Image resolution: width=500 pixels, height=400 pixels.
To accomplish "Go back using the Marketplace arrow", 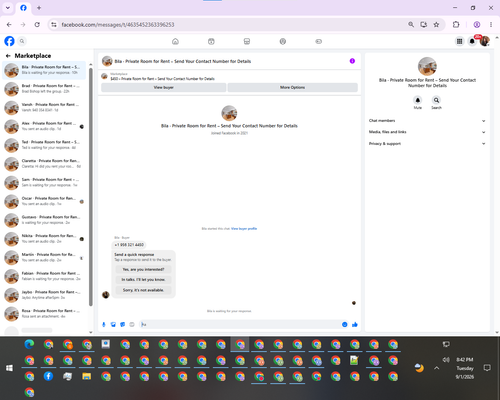I will (8, 56).
